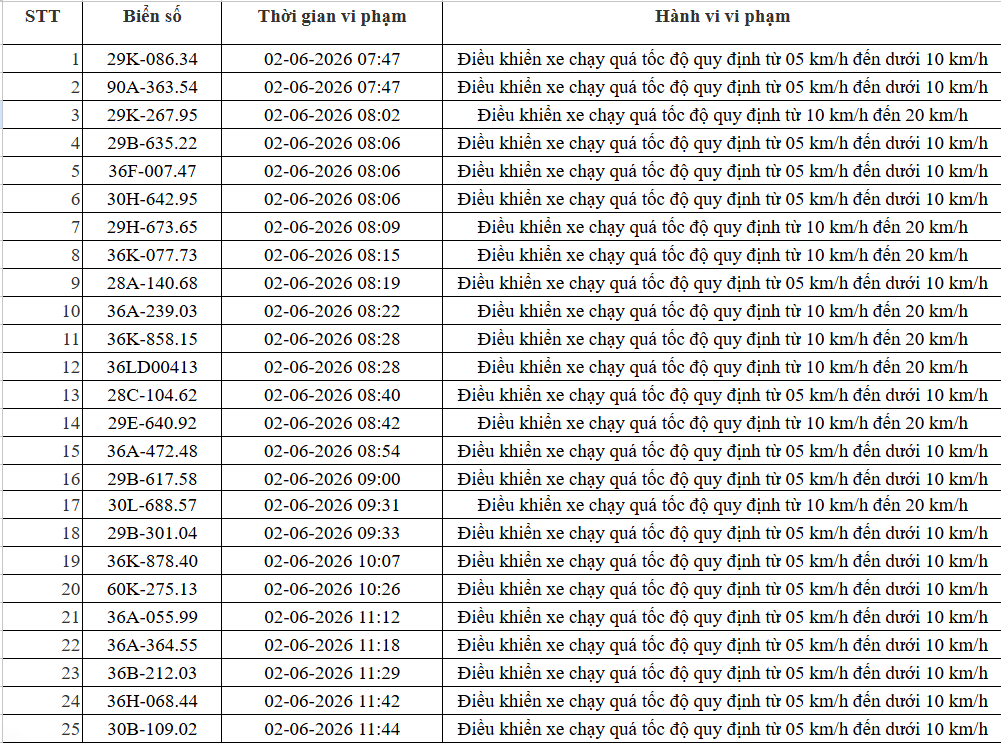Select time cell 02-06-2026 10:07
This screenshot has width=1001, height=743.
(x=332, y=560)
